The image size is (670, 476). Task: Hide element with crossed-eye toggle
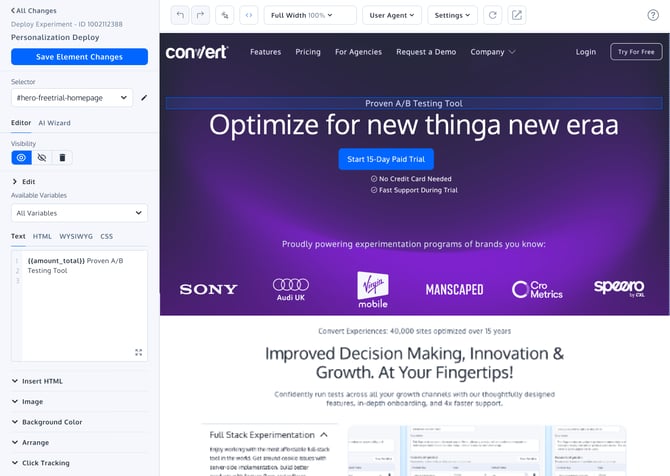point(42,158)
